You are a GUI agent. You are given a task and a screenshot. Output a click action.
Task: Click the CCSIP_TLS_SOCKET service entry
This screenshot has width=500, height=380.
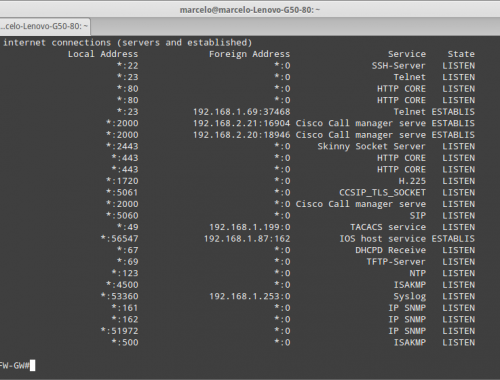pos(382,193)
